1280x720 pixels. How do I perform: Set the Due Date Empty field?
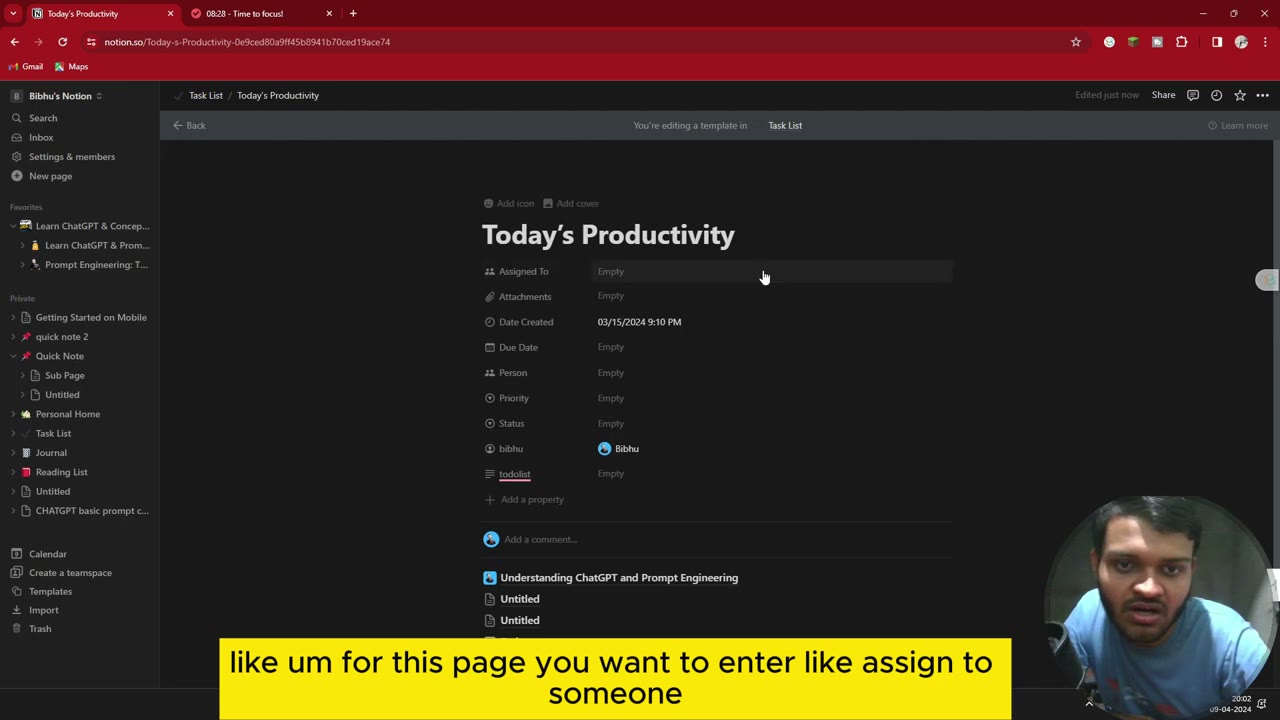tap(772, 347)
